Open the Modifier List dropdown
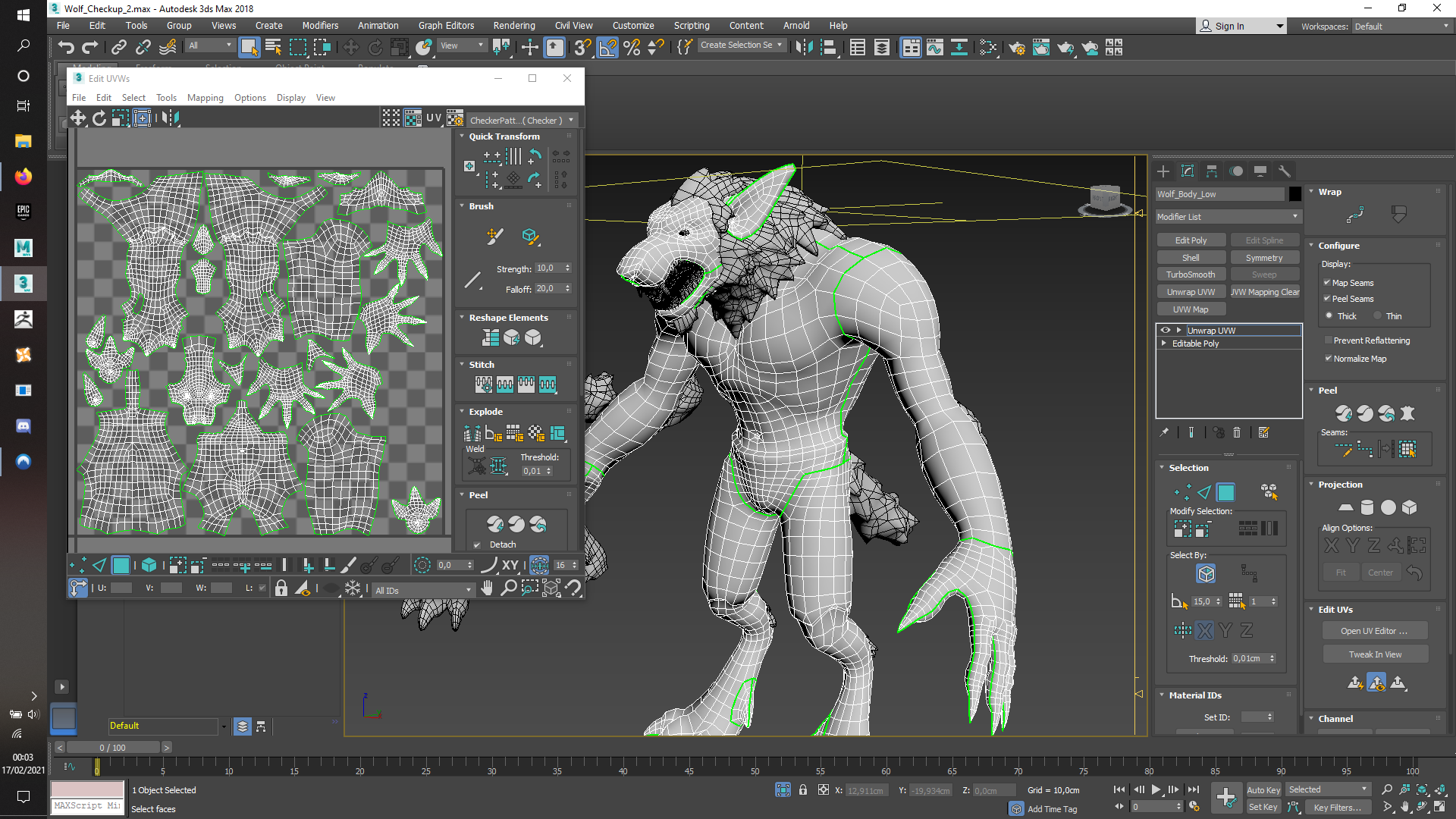1456x819 pixels. click(1228, 217)
